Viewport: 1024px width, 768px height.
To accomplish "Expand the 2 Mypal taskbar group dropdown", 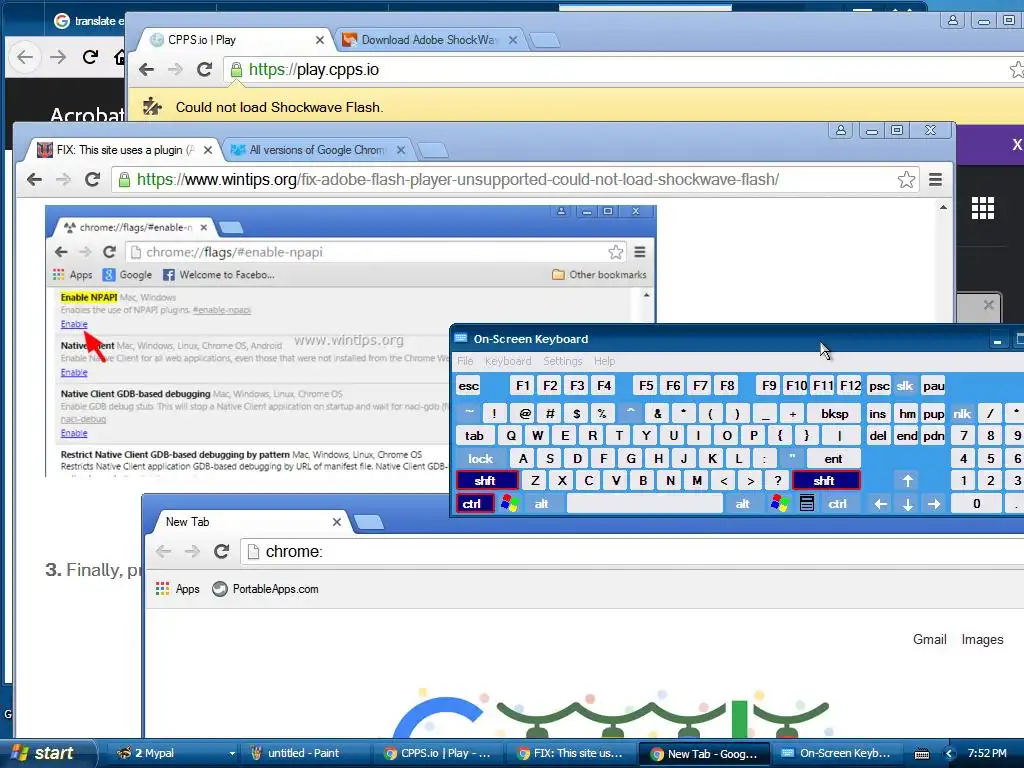I will pyautogui.click(x=232, y=754).
